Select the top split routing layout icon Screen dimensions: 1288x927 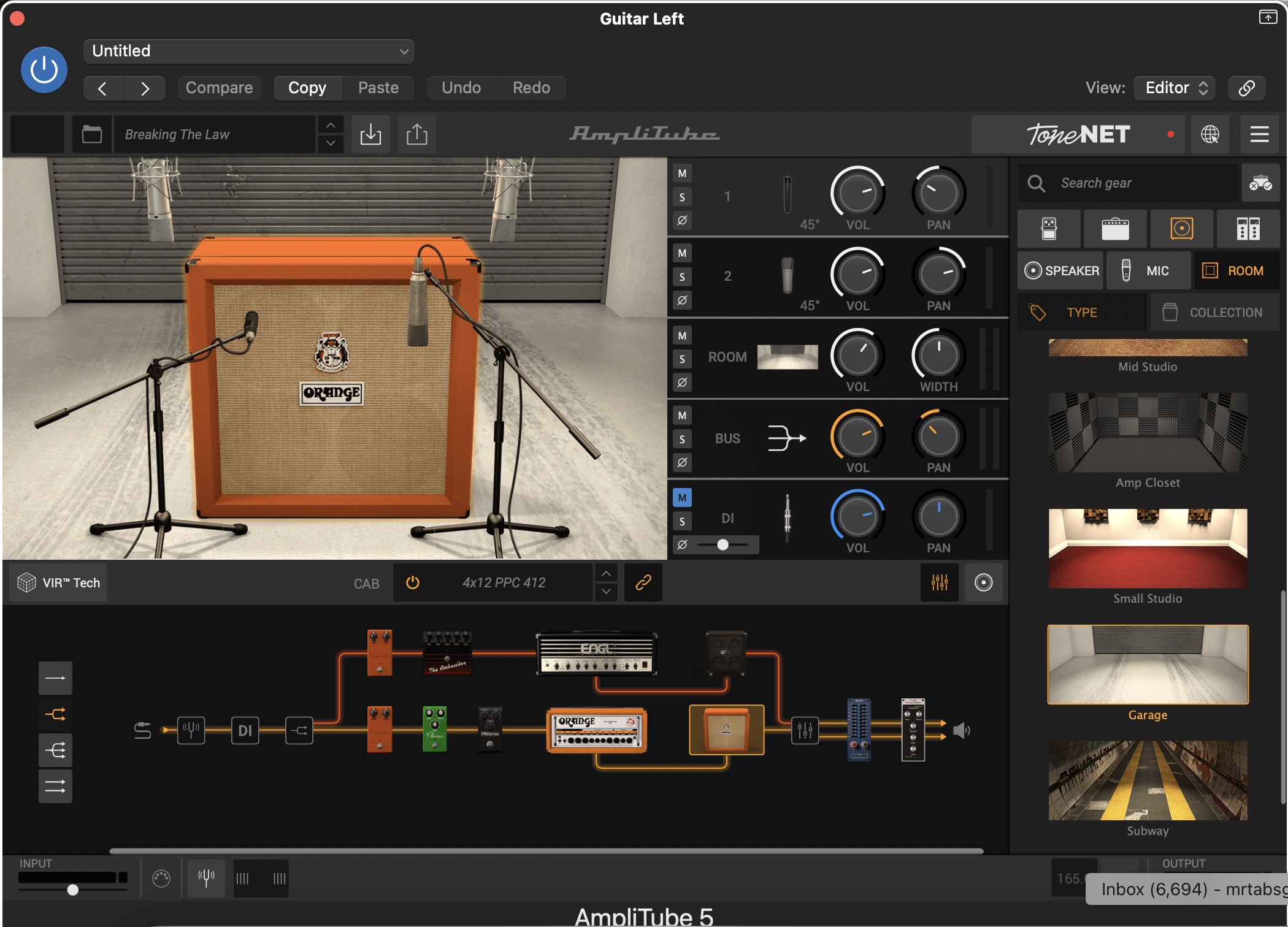tap(55, 714)
